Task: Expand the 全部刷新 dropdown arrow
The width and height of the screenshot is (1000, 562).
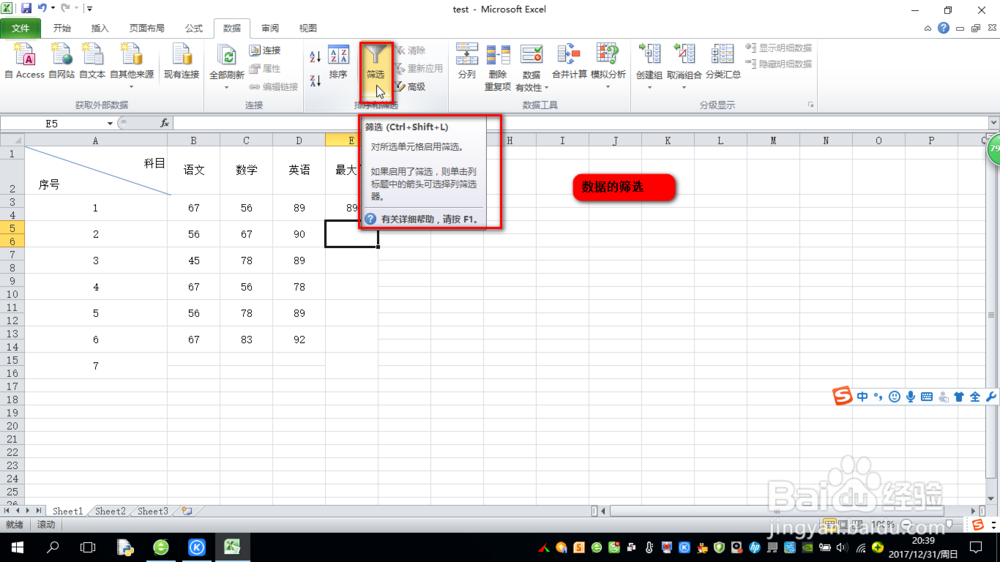Action: 226,87
